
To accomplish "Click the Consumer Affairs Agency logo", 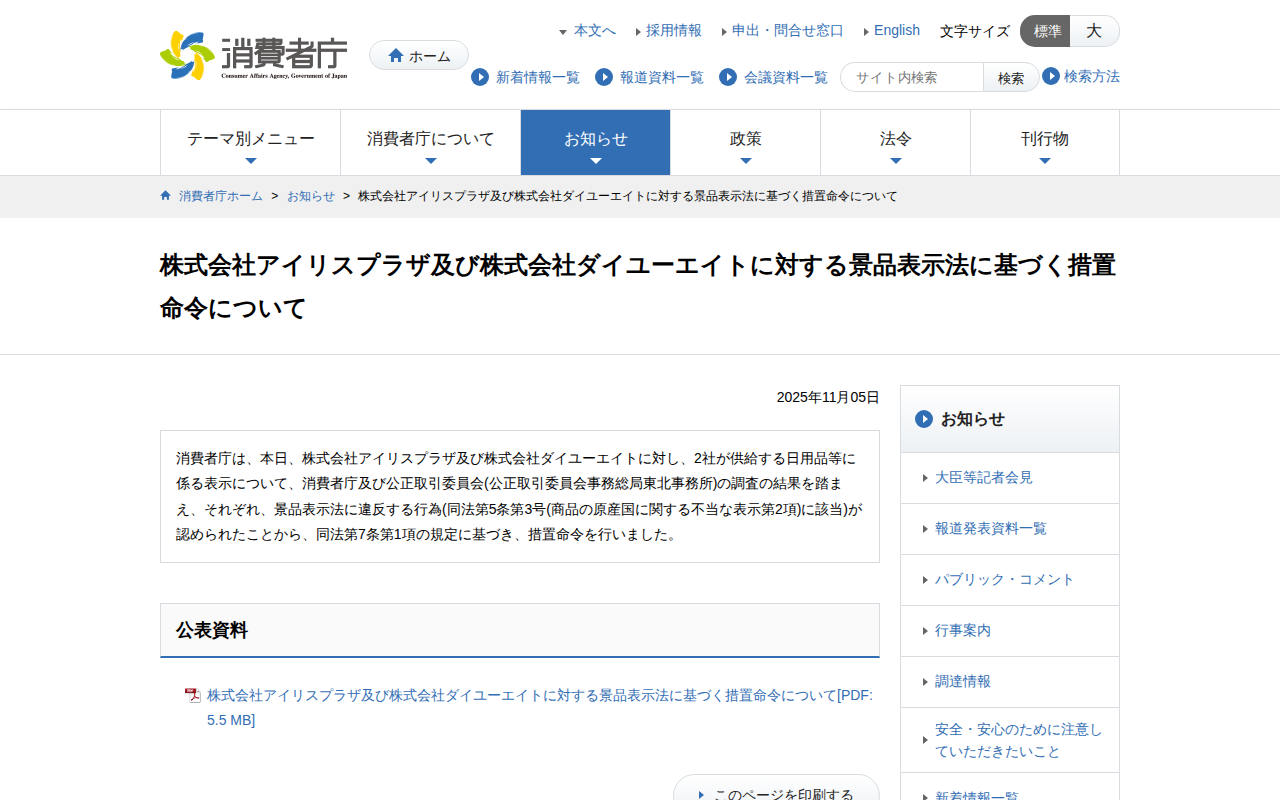I will tap(254, 56).
